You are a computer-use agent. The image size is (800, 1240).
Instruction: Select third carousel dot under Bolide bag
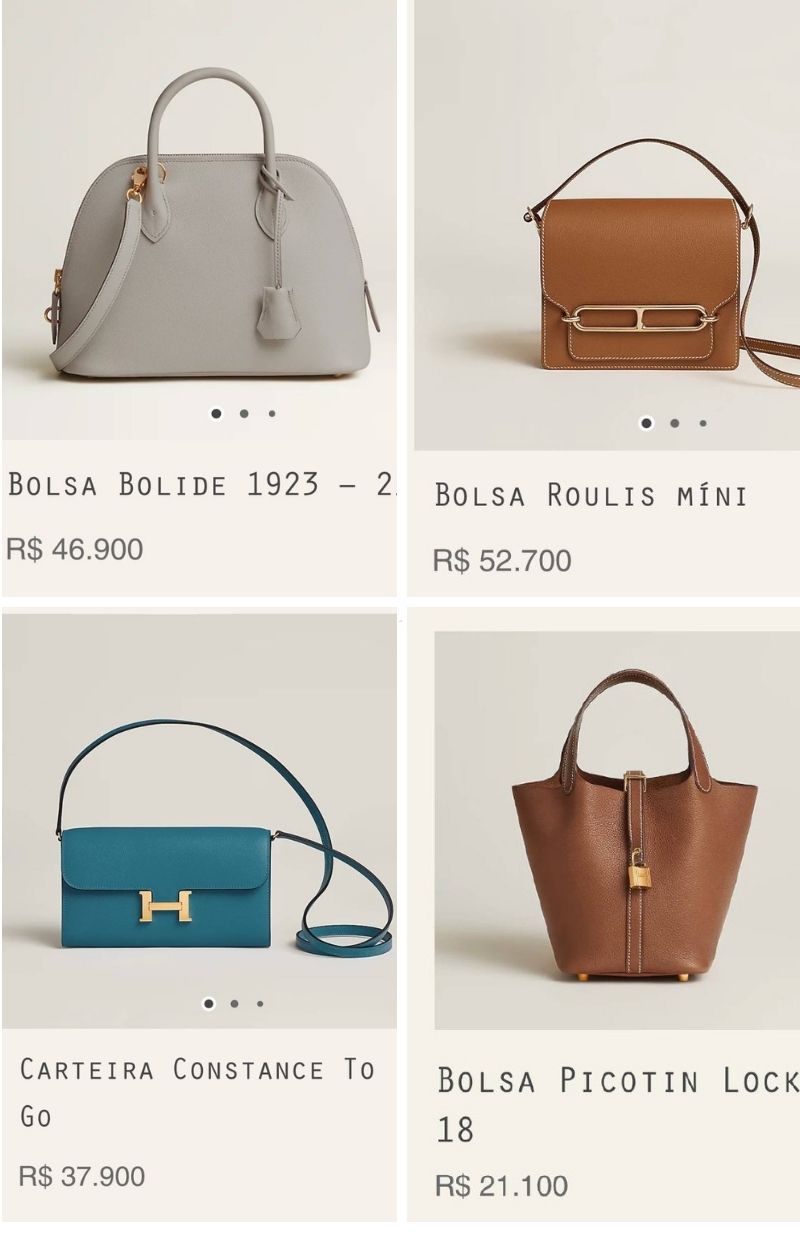tap(272, 413)
